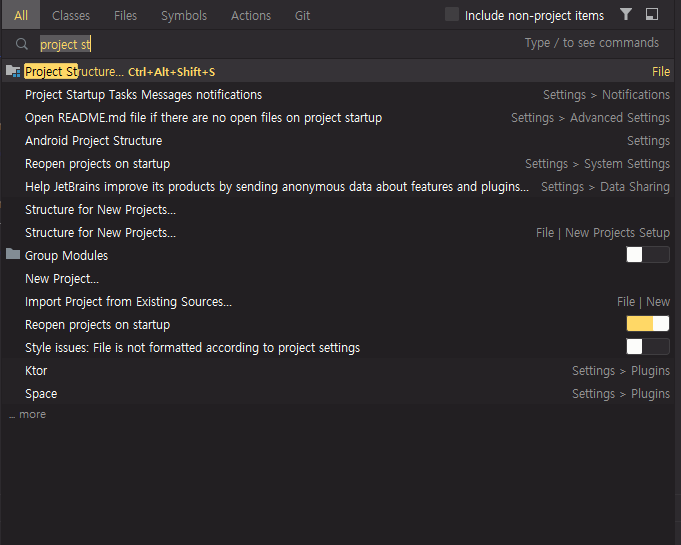Open Project Structure... result
The width and height of the screenshot is (681, 545).
click(x=338, y=71)
